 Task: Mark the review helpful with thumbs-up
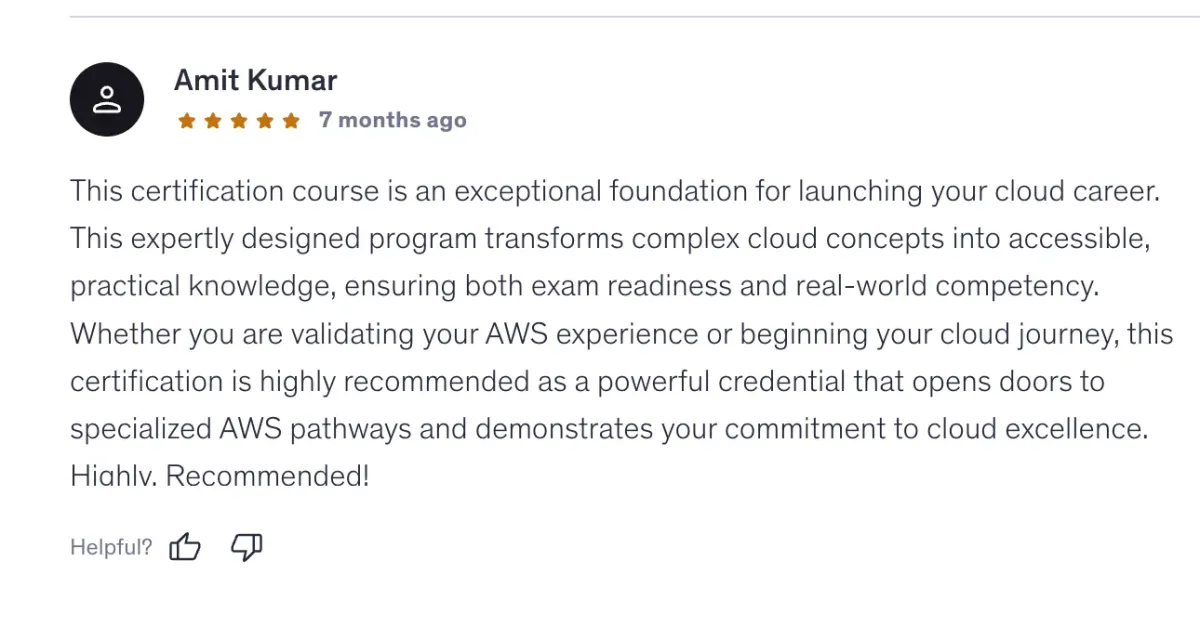[185, 547]
